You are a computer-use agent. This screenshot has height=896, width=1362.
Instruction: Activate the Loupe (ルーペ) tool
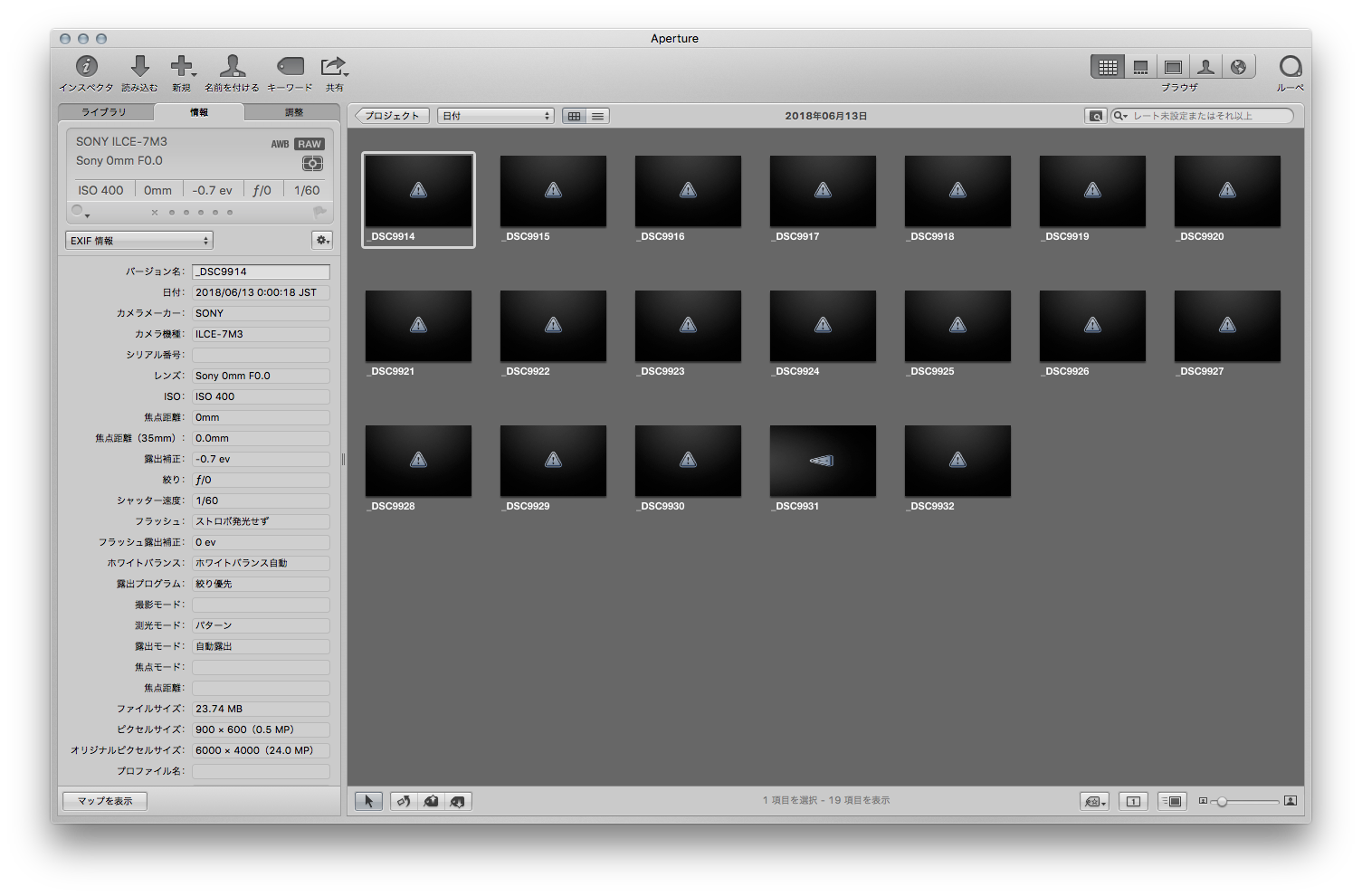[1290, 66]
